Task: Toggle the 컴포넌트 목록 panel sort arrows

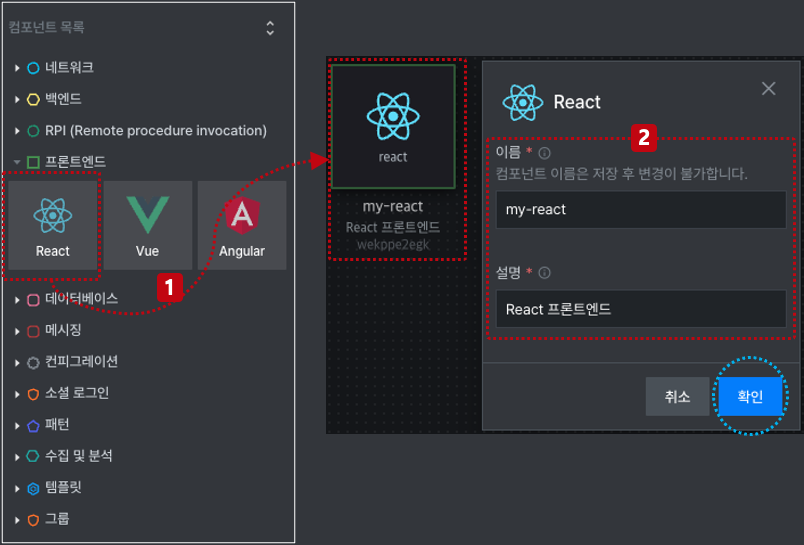Action: [x=270, y=28]
